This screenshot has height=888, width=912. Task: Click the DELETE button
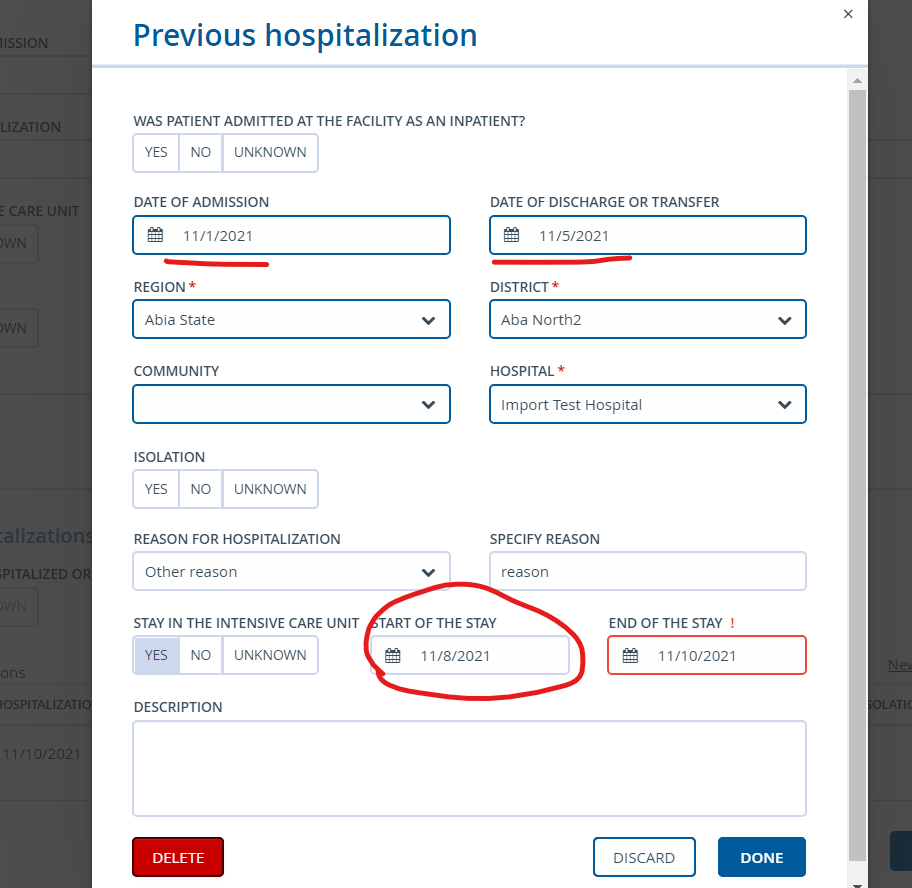177,857
